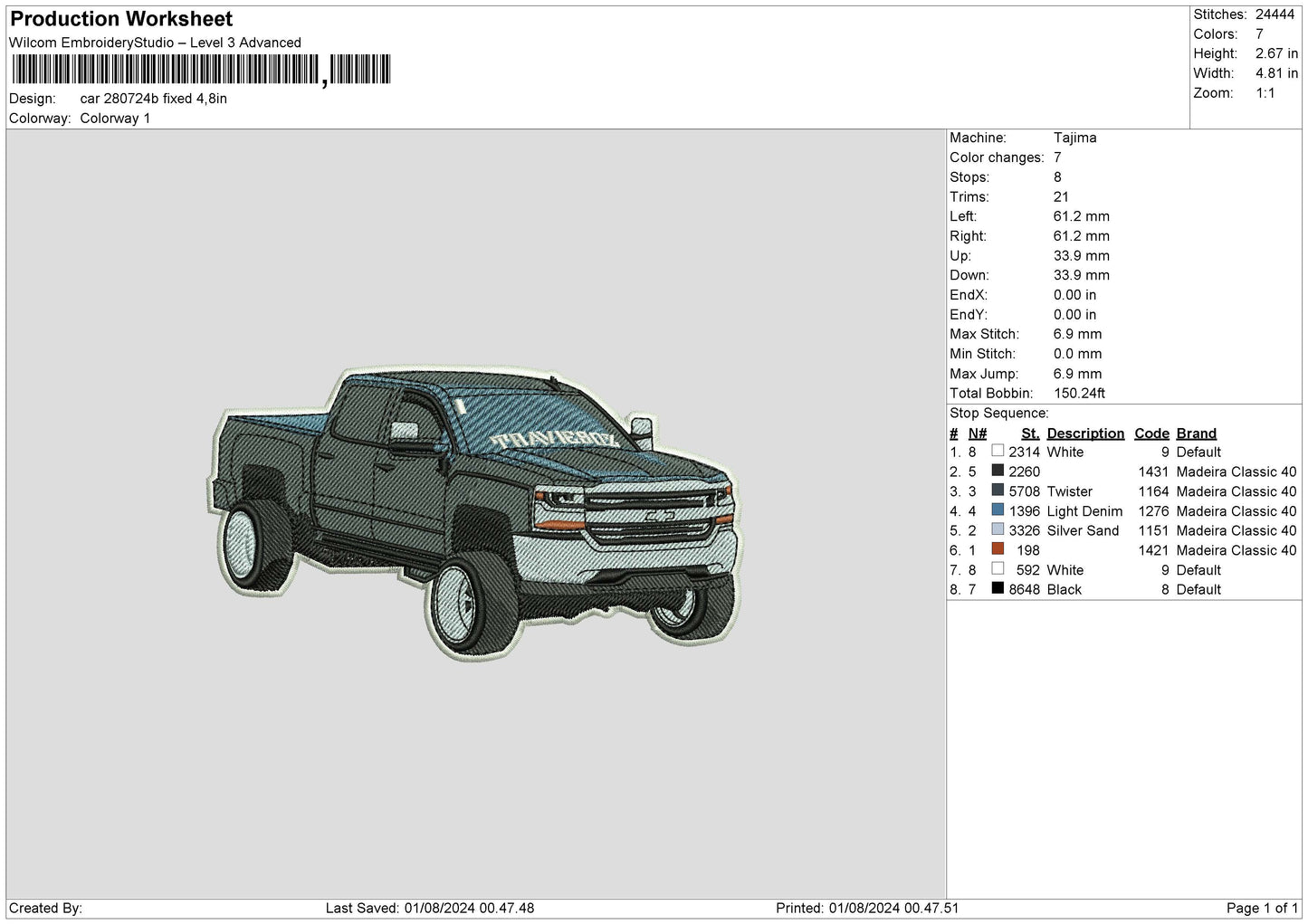Viewport: 1308px width, 924px height.
Task: Click the Stops value 8
Action: [1057, 177]
